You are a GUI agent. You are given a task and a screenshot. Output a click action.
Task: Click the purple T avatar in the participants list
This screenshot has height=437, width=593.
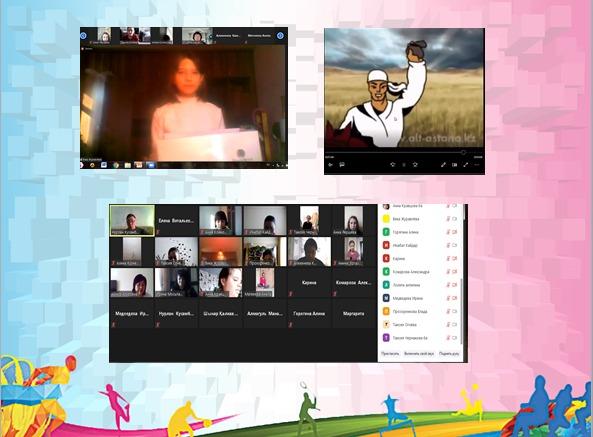click(x=386, y=338)
